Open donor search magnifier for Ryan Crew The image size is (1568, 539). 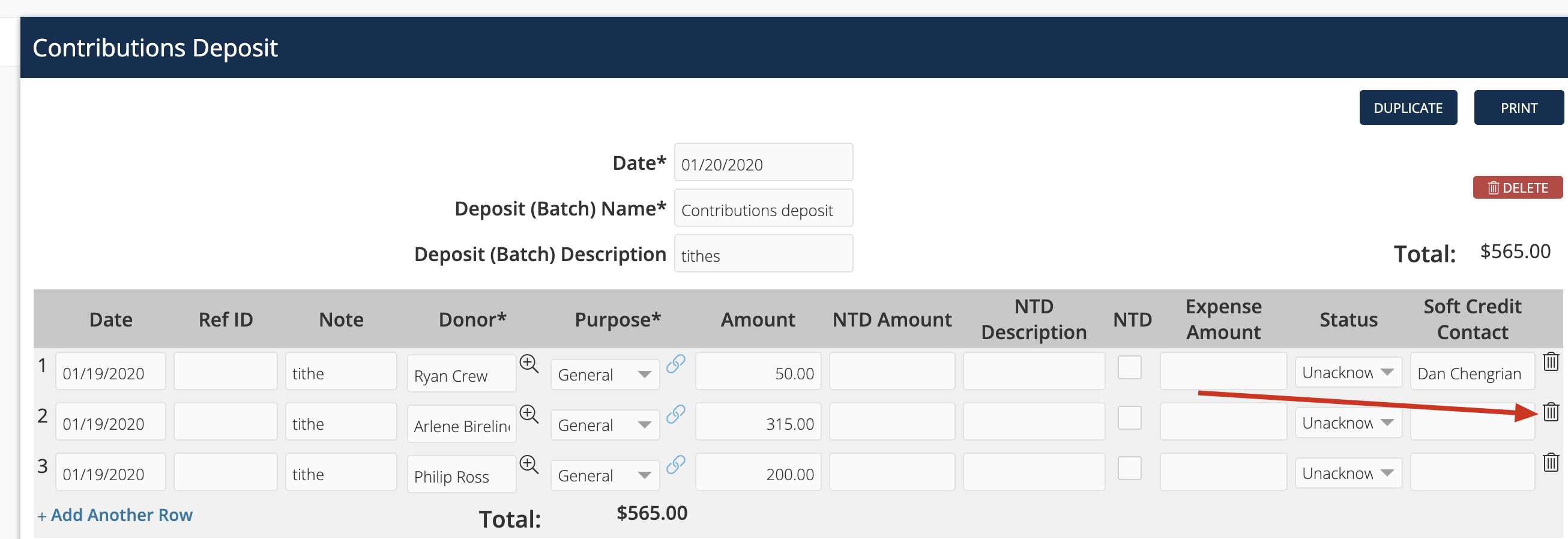[529, 364]
